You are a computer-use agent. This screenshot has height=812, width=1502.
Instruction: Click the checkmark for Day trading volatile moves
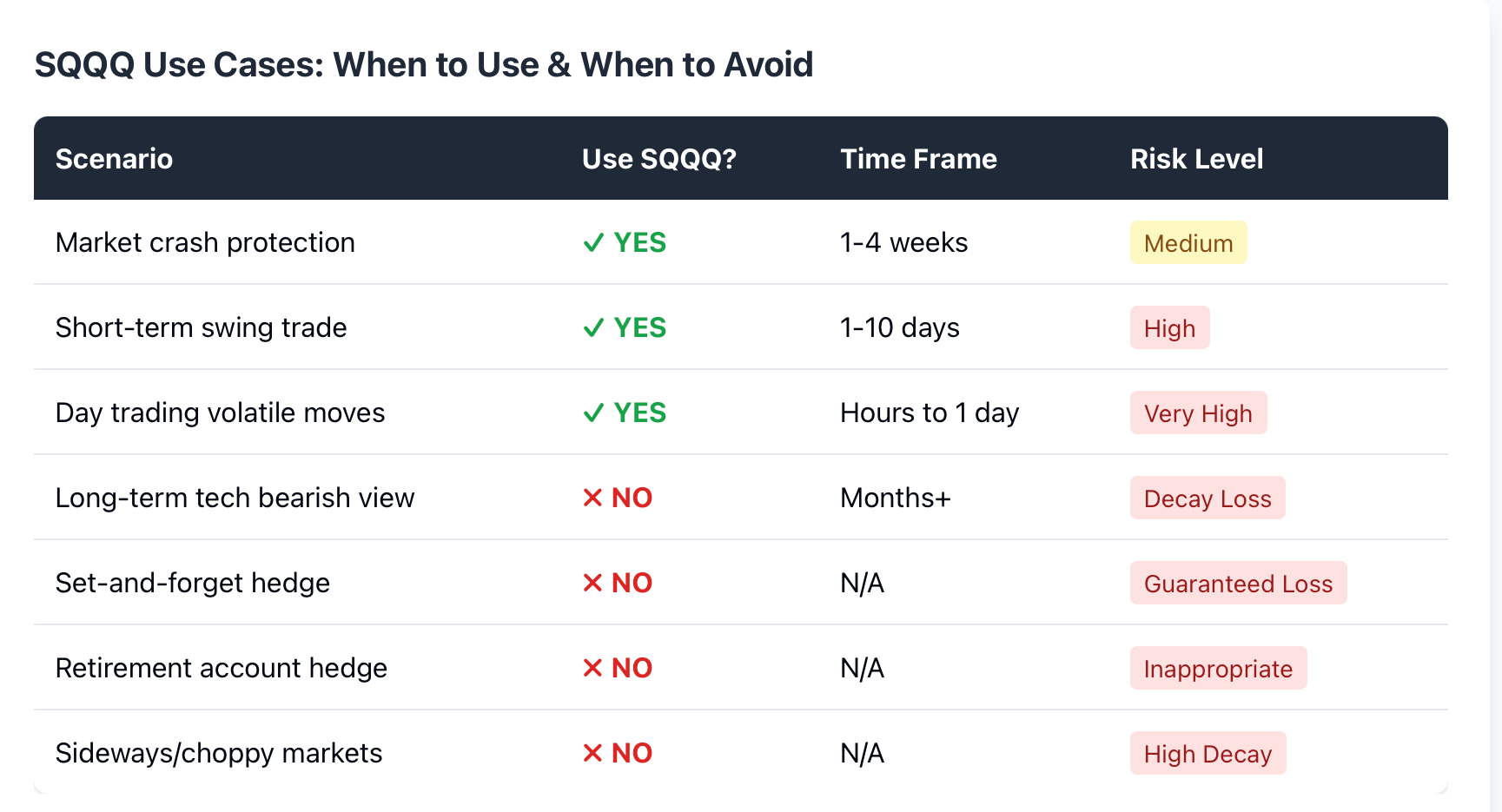pos(593,413)
